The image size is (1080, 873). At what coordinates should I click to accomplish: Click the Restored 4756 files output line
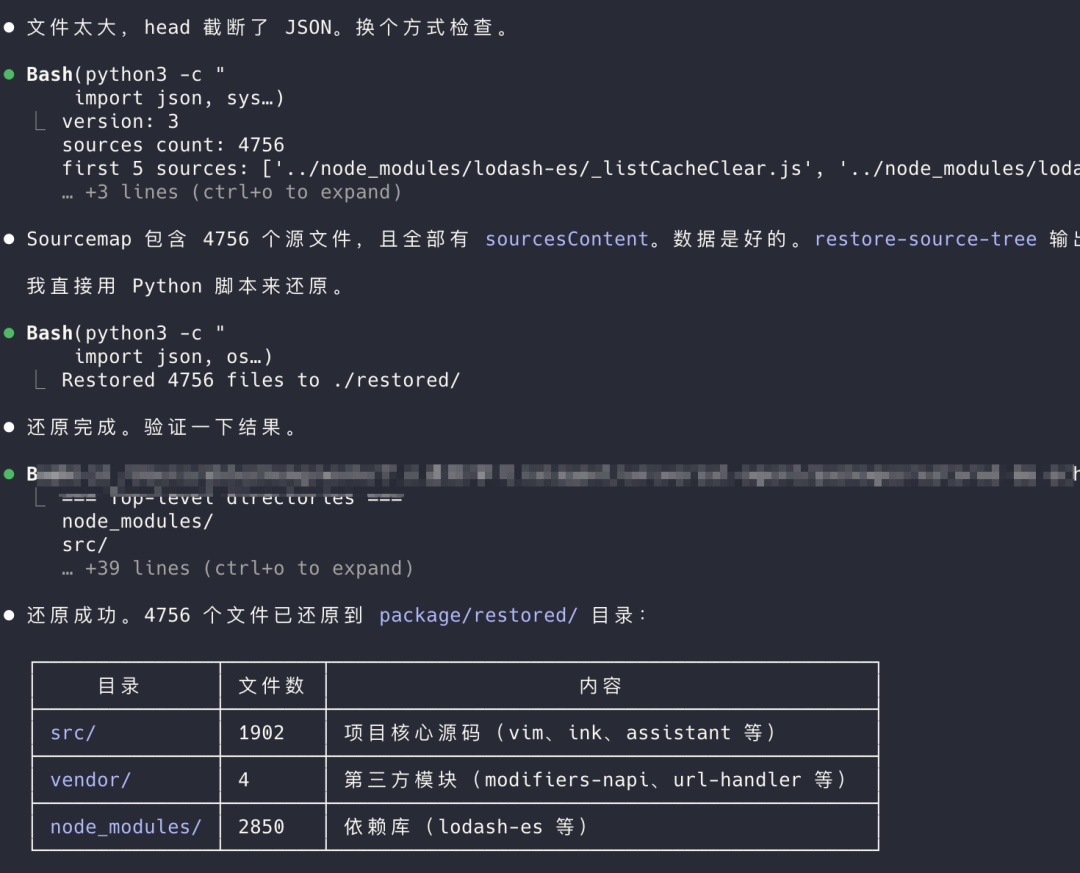[x=260, y=380]
